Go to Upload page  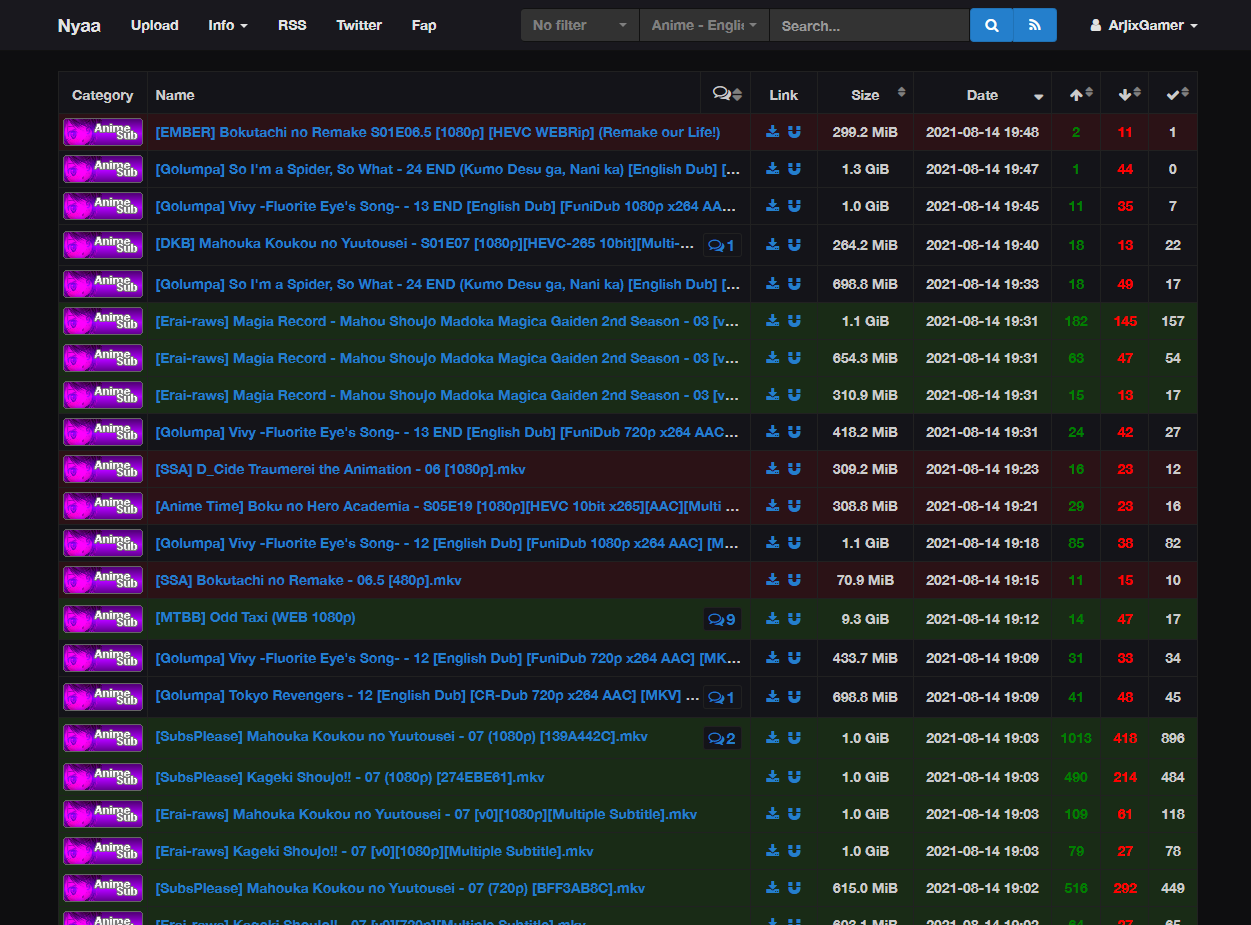point(155,25)
